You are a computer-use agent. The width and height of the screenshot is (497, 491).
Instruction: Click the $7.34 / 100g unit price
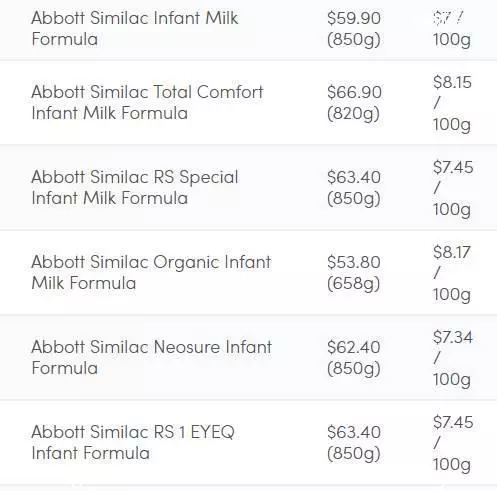click(x=453, y=358)
